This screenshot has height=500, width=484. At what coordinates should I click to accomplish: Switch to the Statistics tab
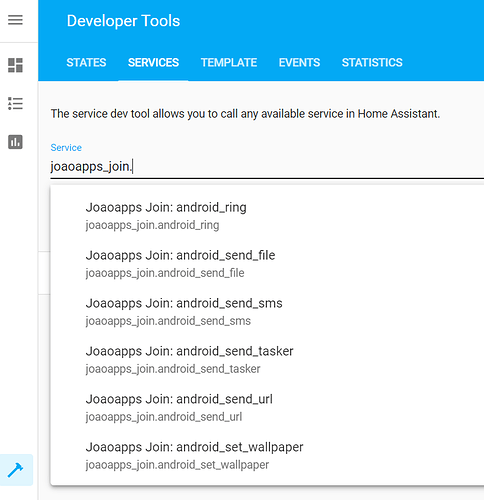372,63
